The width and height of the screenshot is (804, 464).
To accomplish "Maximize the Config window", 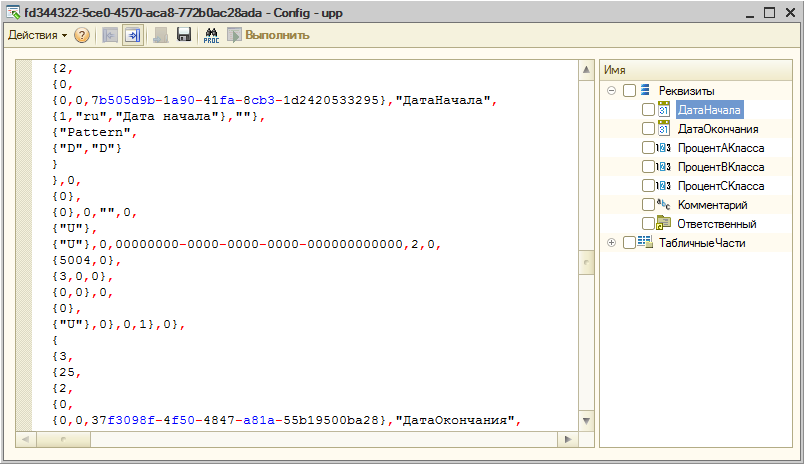I will pyautogui.click(x=769, y=13).
